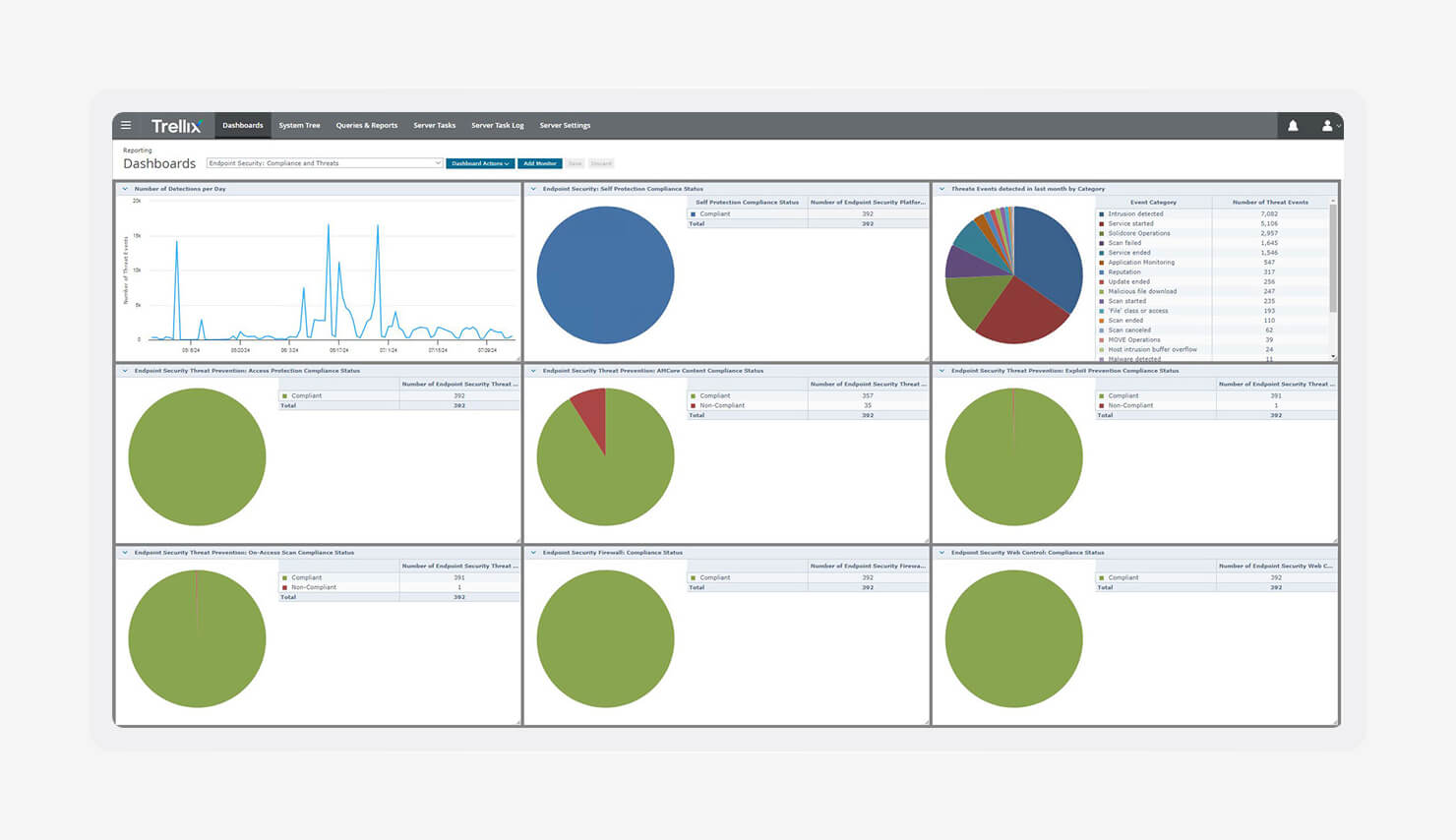Click the disabled Discard button
The image size is (1456, 840).
tap(601, 163)
